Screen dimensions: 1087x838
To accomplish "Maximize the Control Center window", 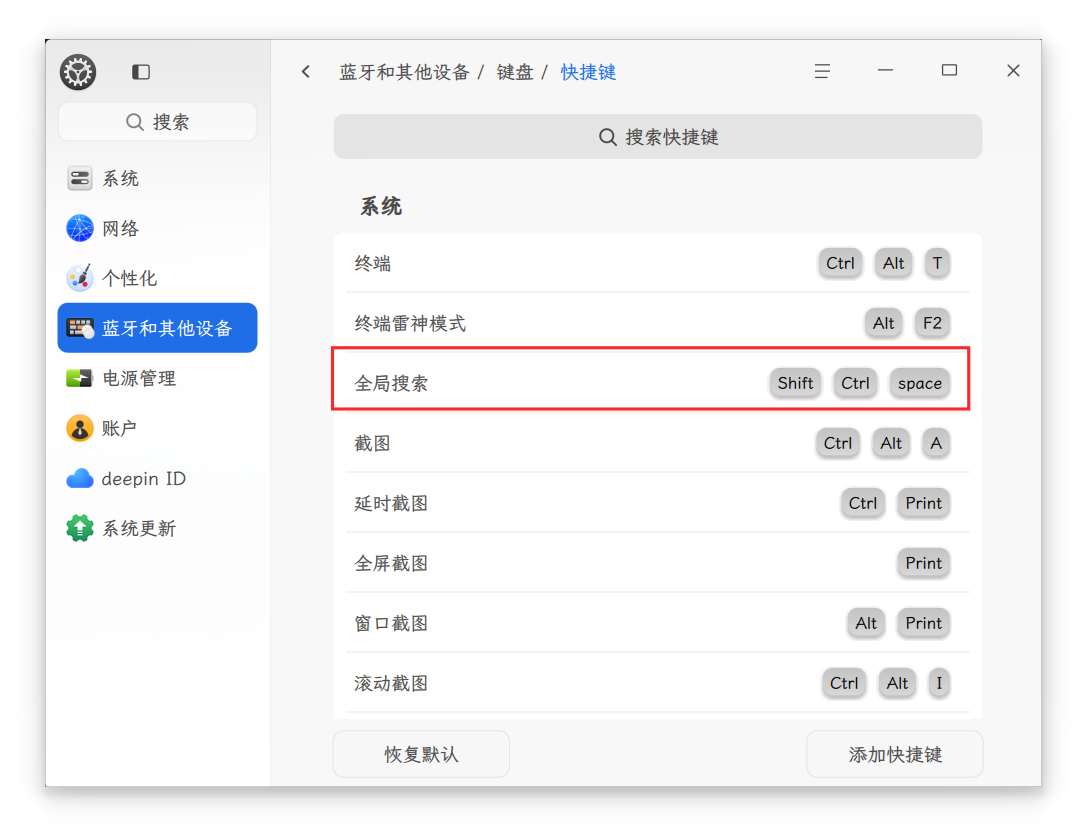I will pos(949,71).
